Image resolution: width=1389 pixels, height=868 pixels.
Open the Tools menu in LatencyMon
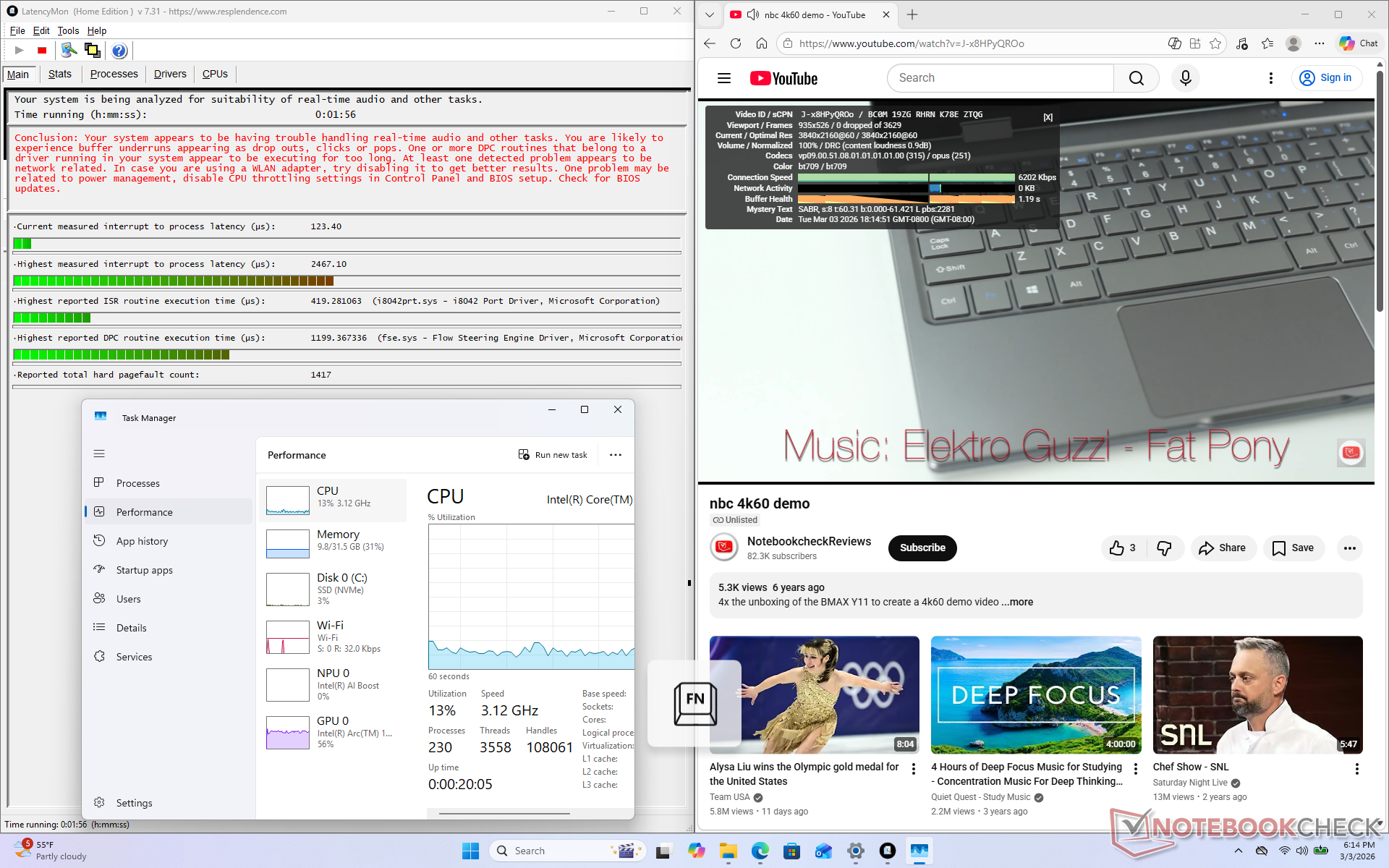(x=68, y=30)
